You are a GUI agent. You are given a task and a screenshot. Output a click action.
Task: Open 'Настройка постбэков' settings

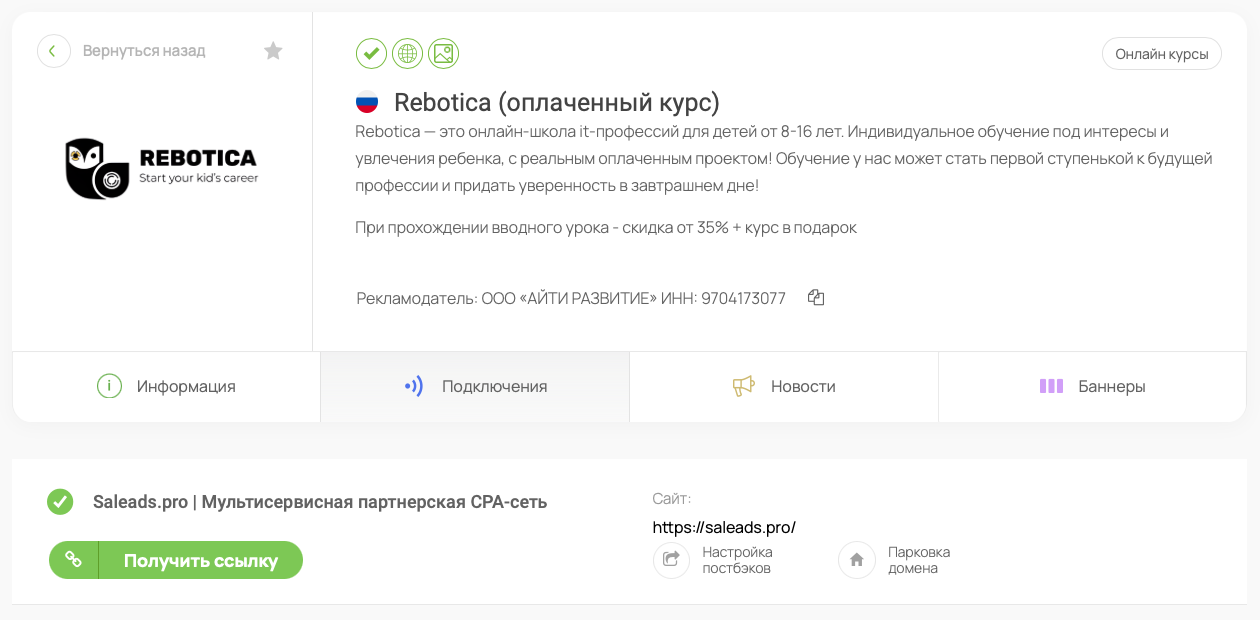click(737, 560)
